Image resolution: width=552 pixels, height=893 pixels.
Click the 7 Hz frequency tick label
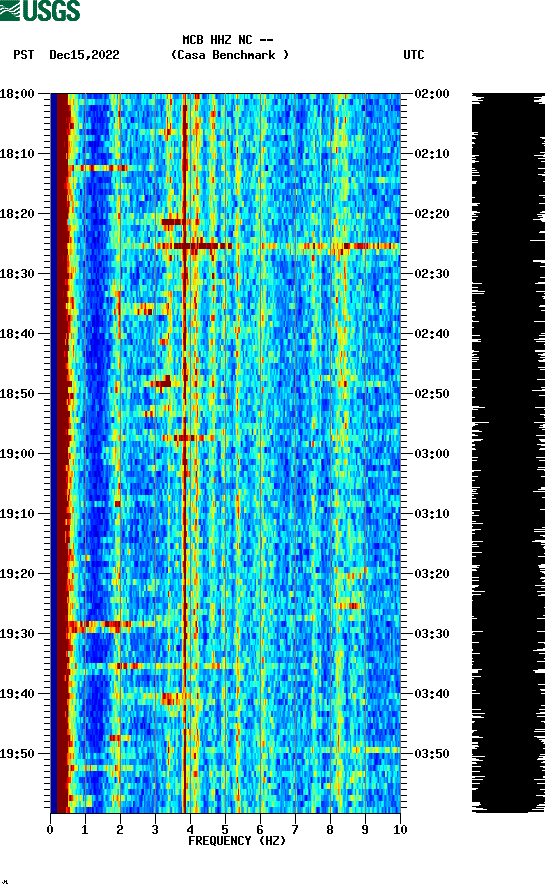[295, 830]
